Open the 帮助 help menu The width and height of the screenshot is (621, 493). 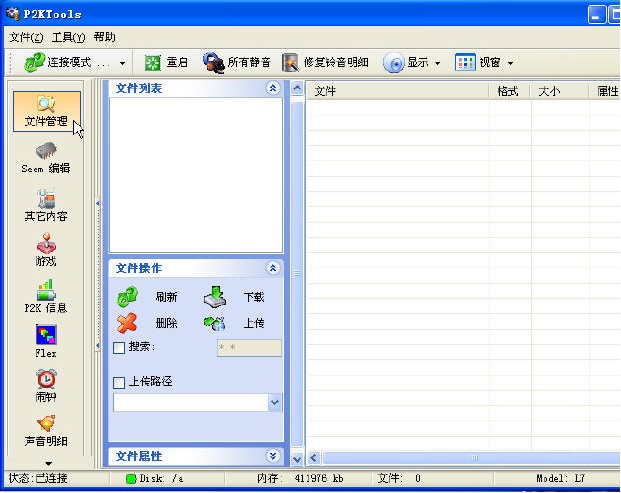105,37
